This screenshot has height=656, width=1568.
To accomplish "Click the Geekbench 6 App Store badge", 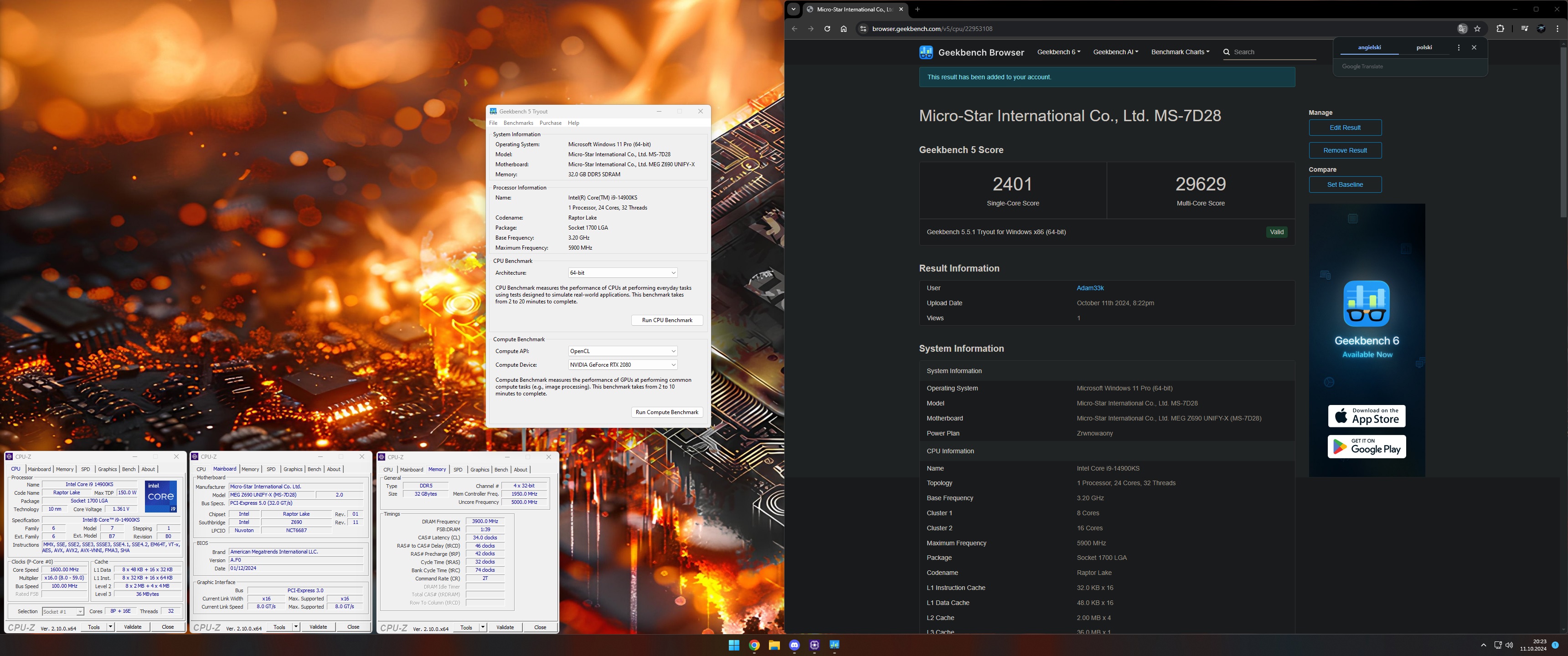I will [x=1367, y=416].
